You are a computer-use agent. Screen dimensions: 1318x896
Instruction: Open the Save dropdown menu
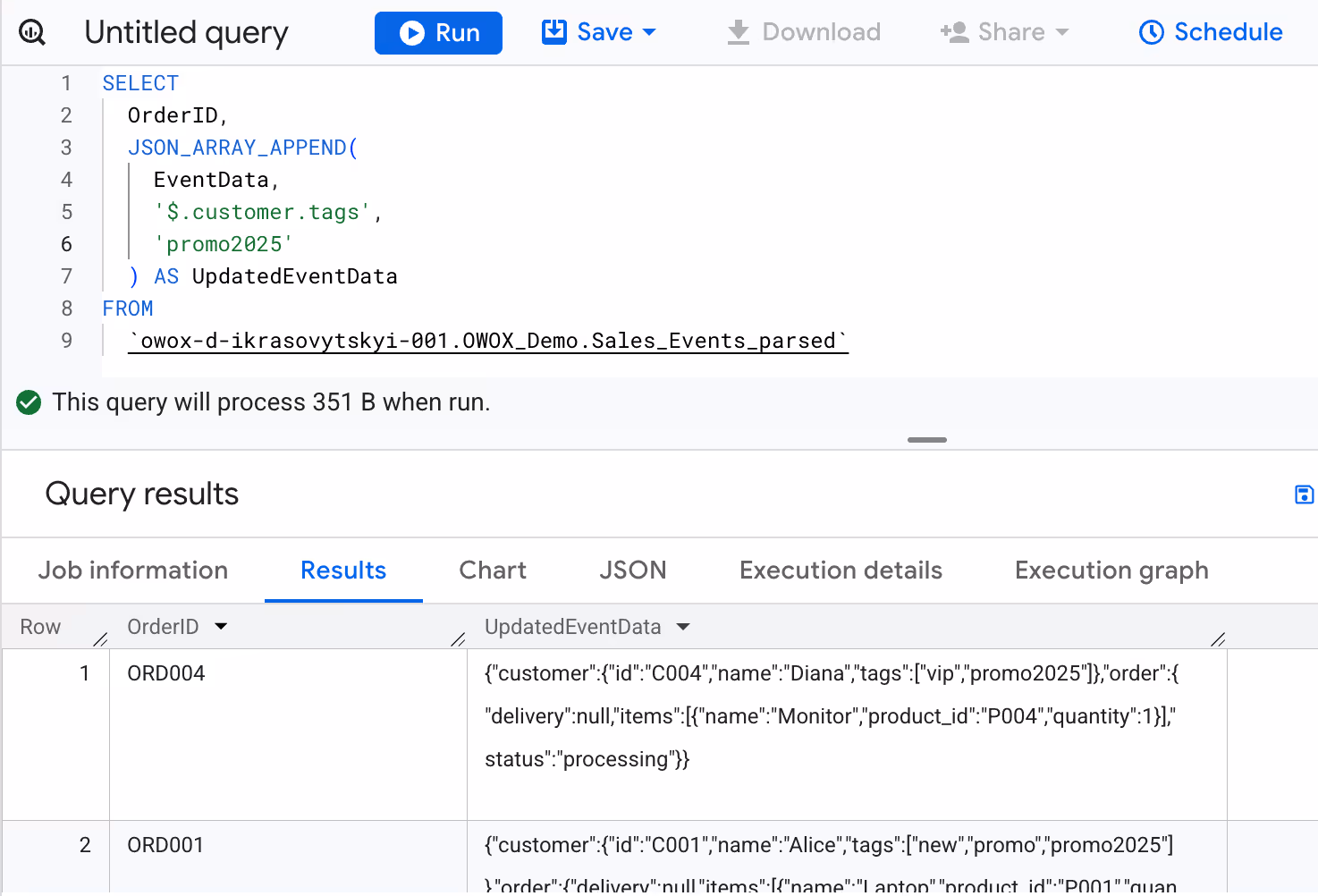(599, 32)
